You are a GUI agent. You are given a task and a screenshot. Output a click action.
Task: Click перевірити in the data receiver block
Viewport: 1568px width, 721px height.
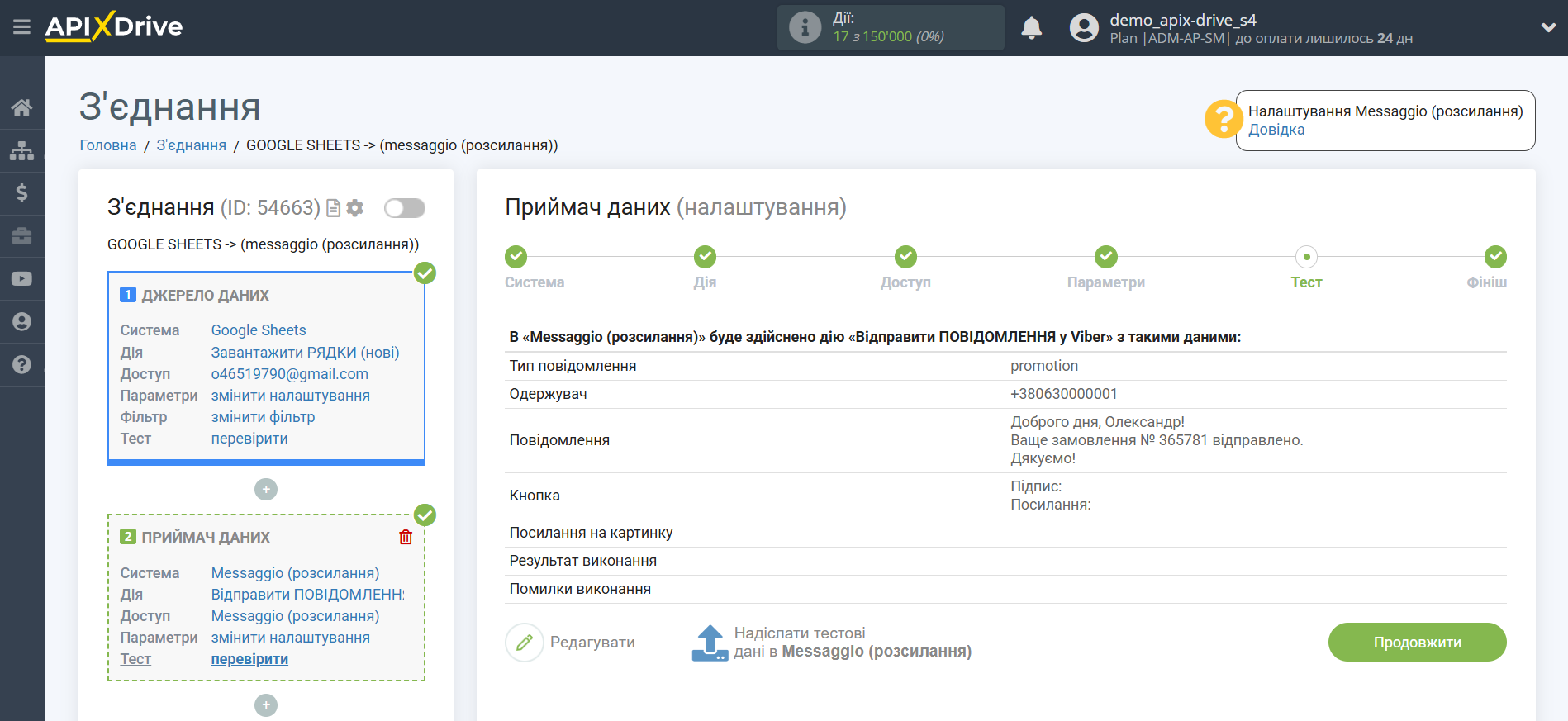click(x=249, y=659)
